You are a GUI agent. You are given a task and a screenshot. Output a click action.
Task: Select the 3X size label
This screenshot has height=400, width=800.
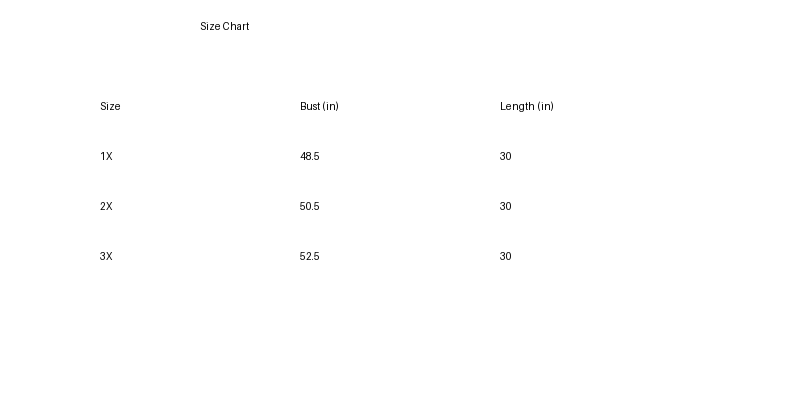point(106,257)
